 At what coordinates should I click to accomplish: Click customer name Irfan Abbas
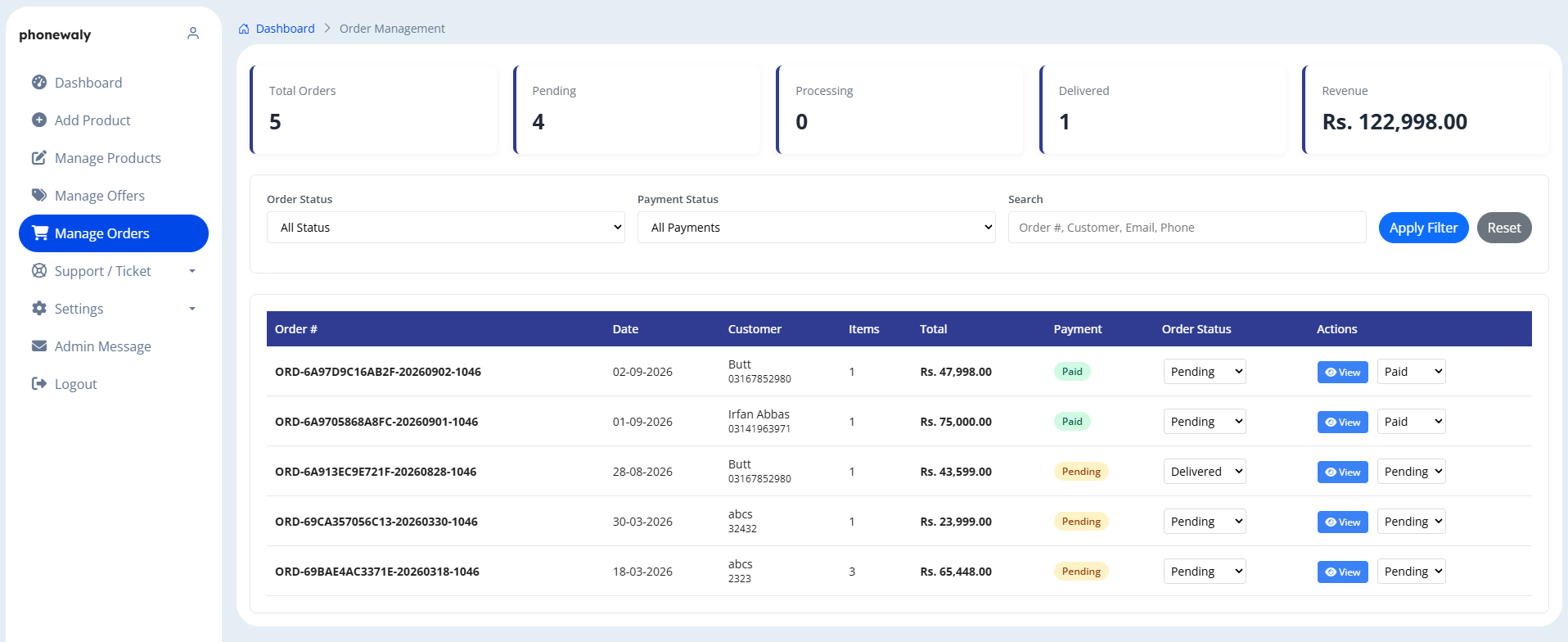click(759, 414)
